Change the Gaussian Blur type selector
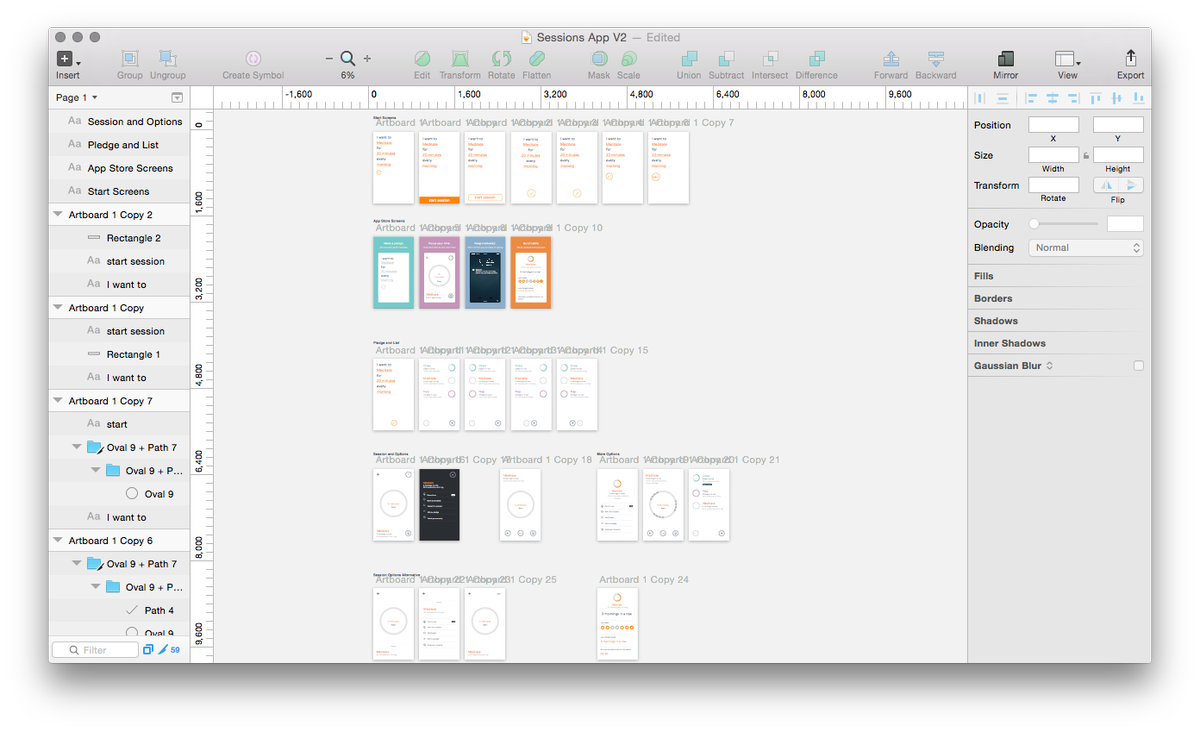 pos(1050,366)
